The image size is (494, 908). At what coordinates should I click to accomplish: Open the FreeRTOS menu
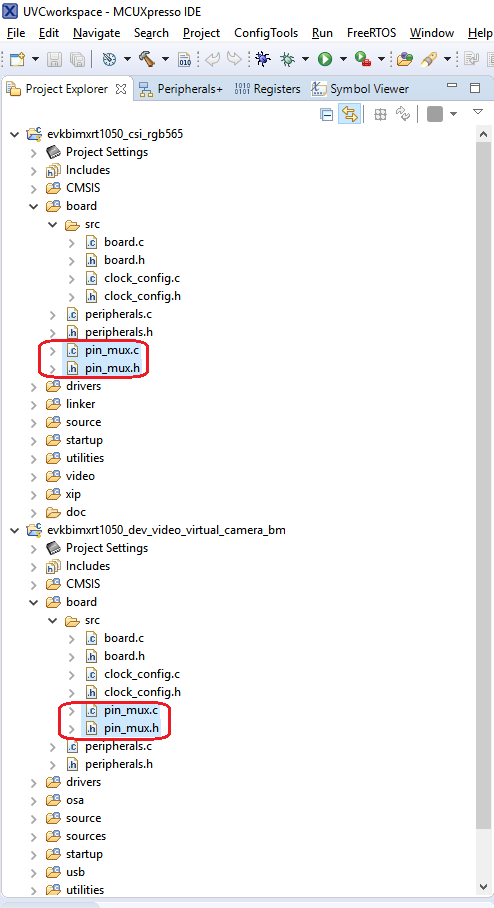(371, 33)
